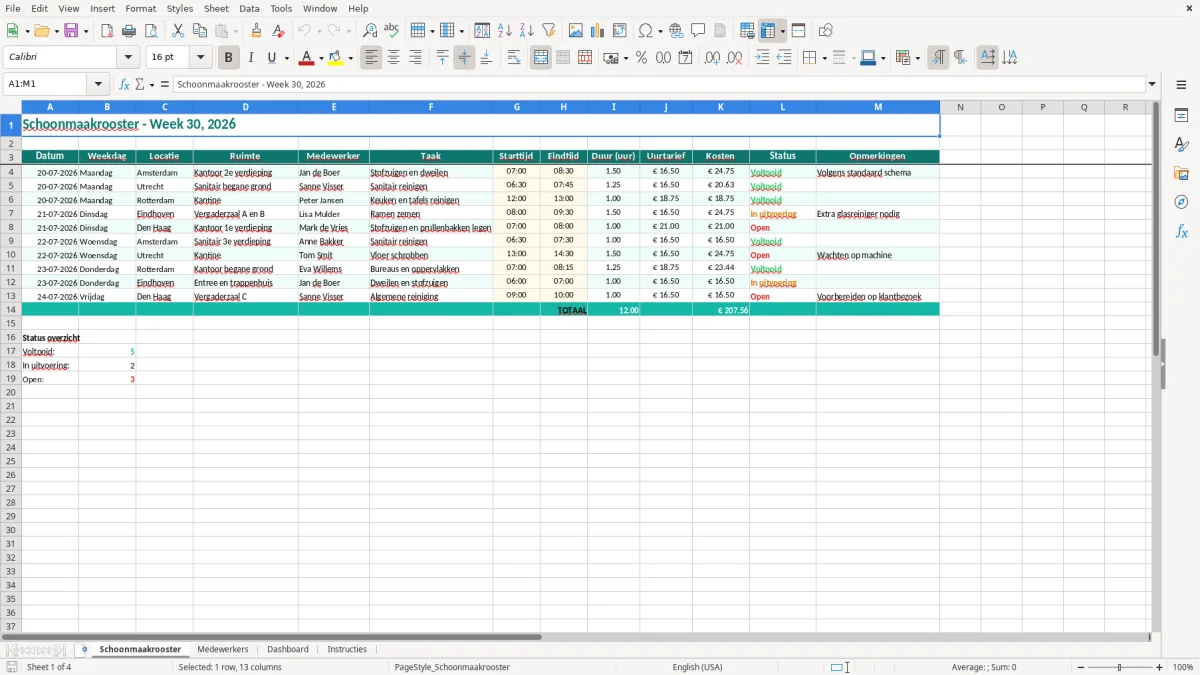Image resolution: width=1200 pixels, height=675 pixels.
Task: Open the underline style dropdown arrow
Action: pyautogui.click(x=285, y=58)
